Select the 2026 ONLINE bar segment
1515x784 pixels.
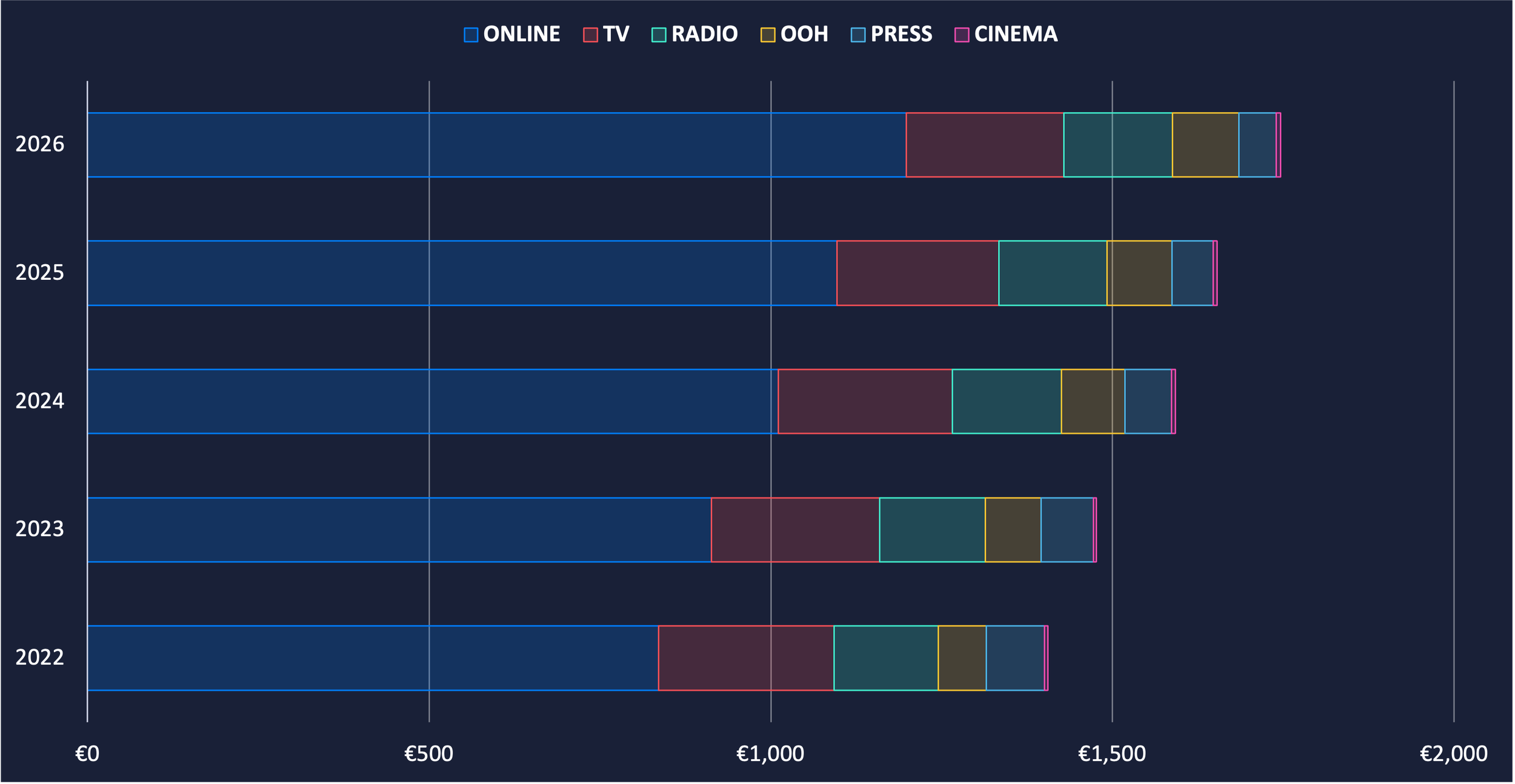[x=497, y=145]
